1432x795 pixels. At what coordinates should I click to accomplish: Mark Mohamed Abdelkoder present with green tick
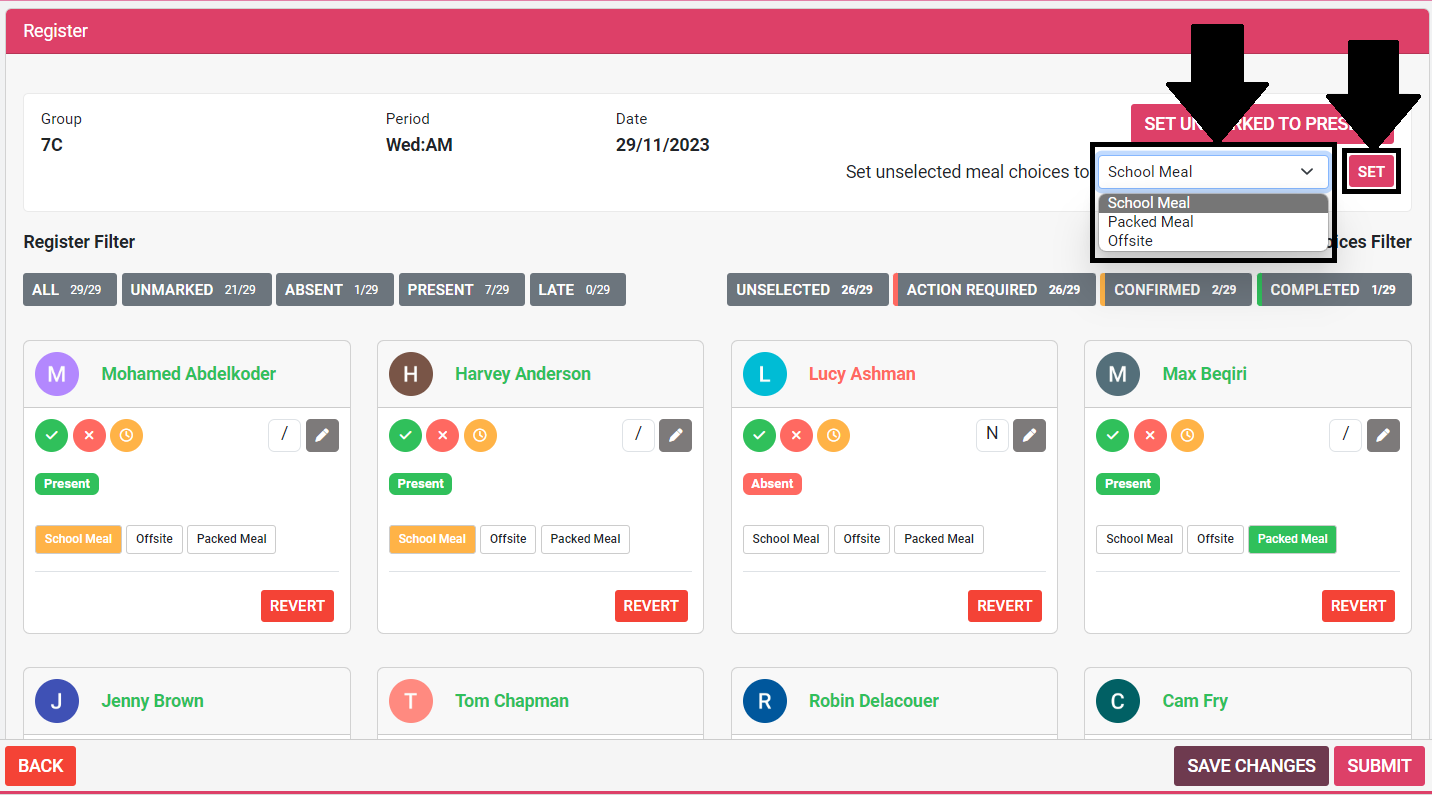[x=51, y=436]
